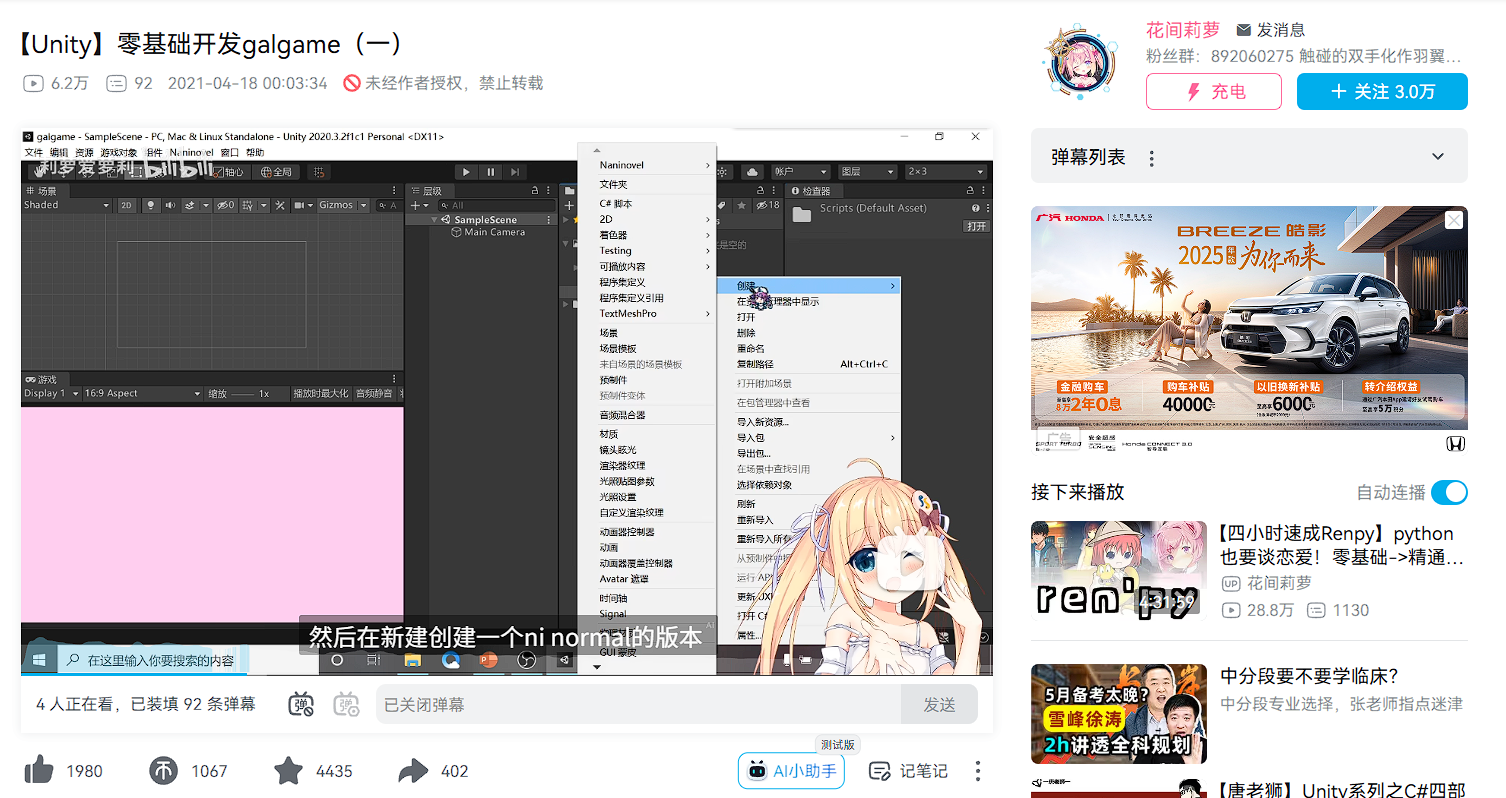This screenshot has height=798, width=1506.
Task: Toggle danmaku display icon
Action: coord(302,704)
